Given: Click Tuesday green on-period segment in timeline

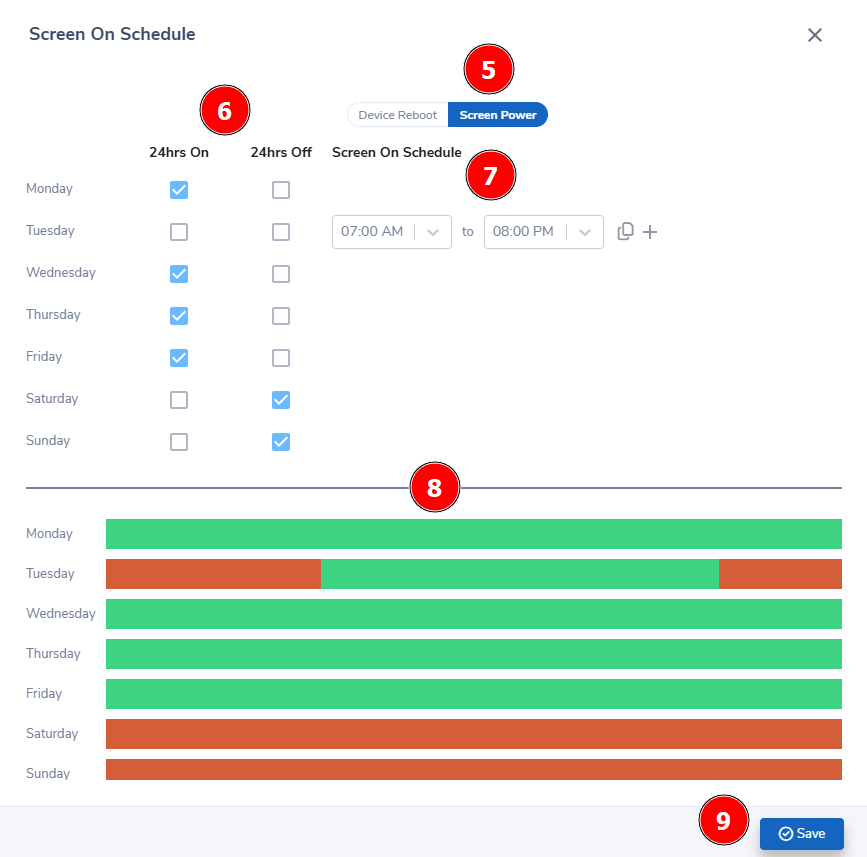Looking at the screenshot, I should [x=520, y=574].
